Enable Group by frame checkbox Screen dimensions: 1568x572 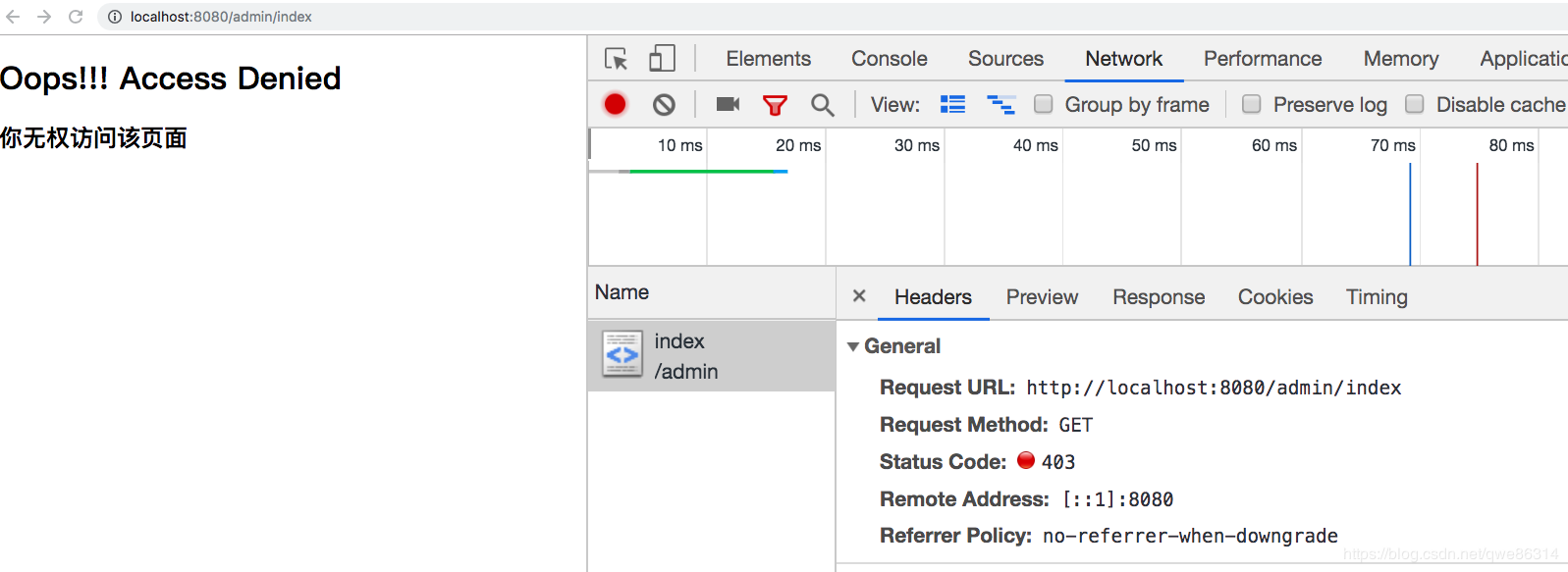[1044, 104]
